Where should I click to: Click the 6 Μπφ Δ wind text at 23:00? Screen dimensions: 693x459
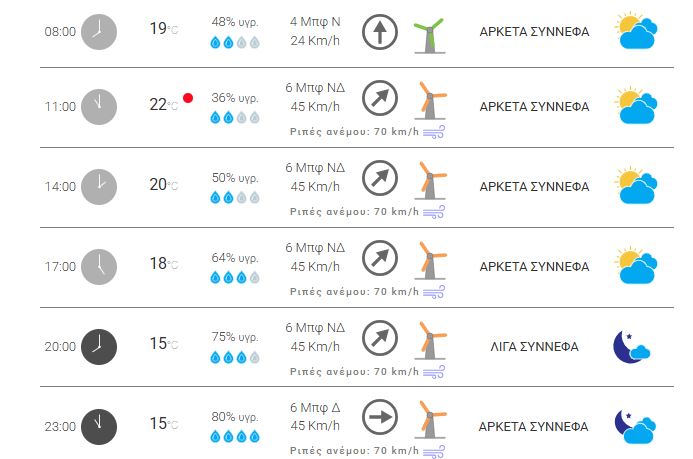click(313, 407)
